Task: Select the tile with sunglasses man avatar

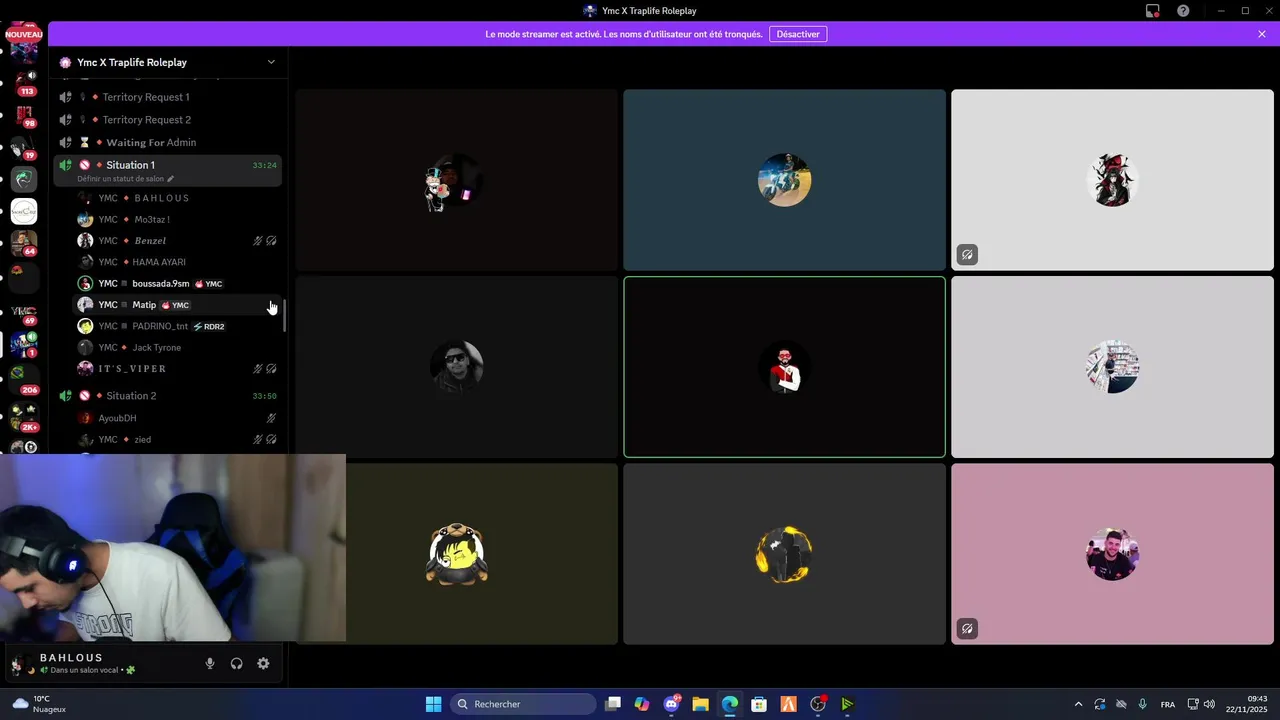Action: point(457,367)
